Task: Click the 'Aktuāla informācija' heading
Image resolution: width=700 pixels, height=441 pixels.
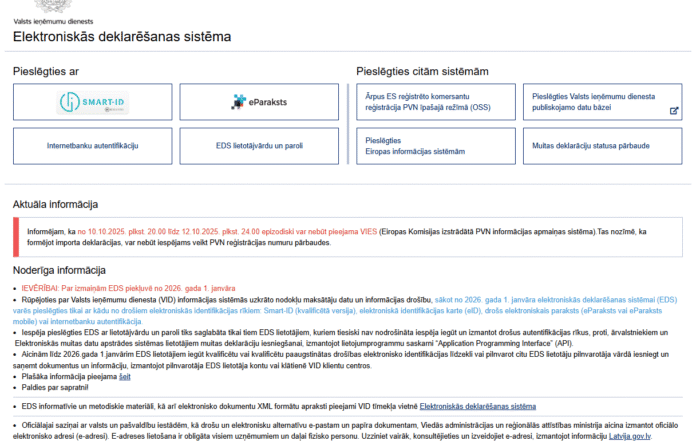Action: click(55, 204)
